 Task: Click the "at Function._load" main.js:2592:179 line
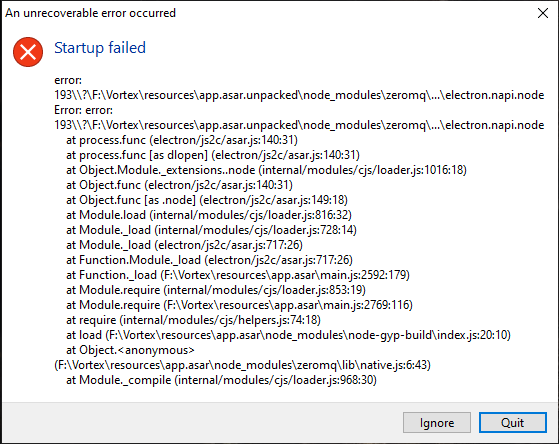[238, 275]
